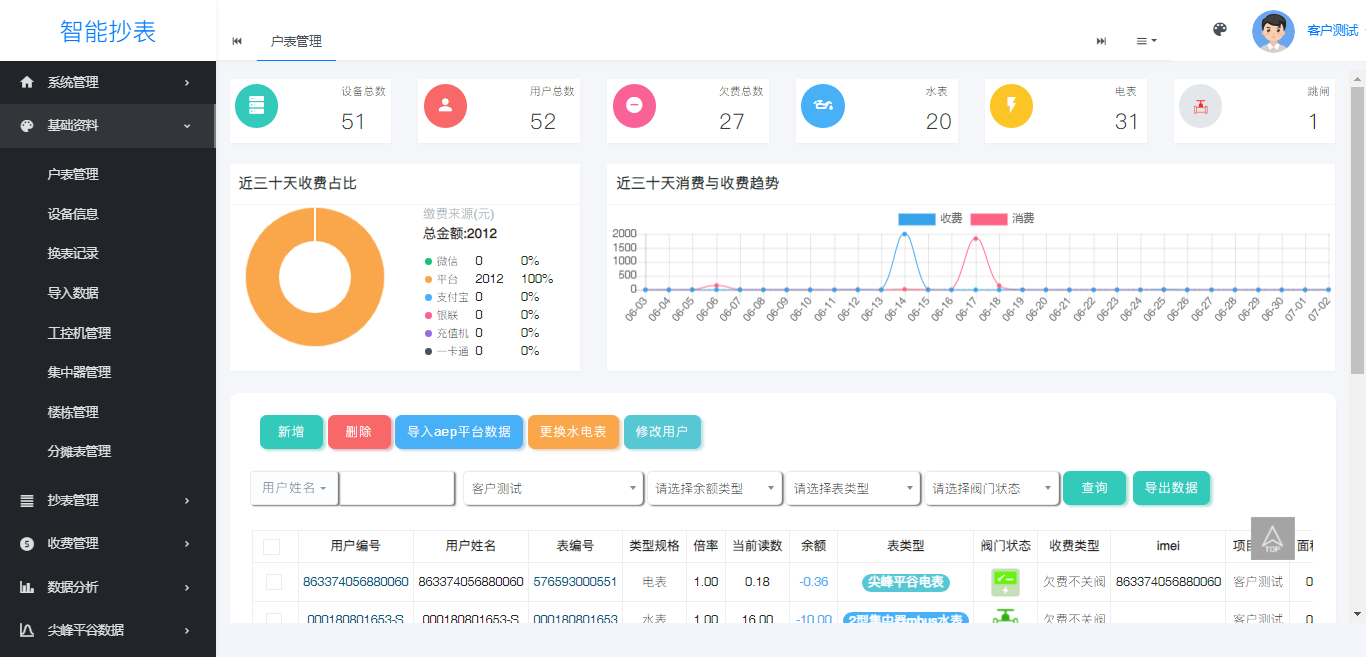Check the first table row checkbox
The image size is (1366, 657).
point(274,582)
